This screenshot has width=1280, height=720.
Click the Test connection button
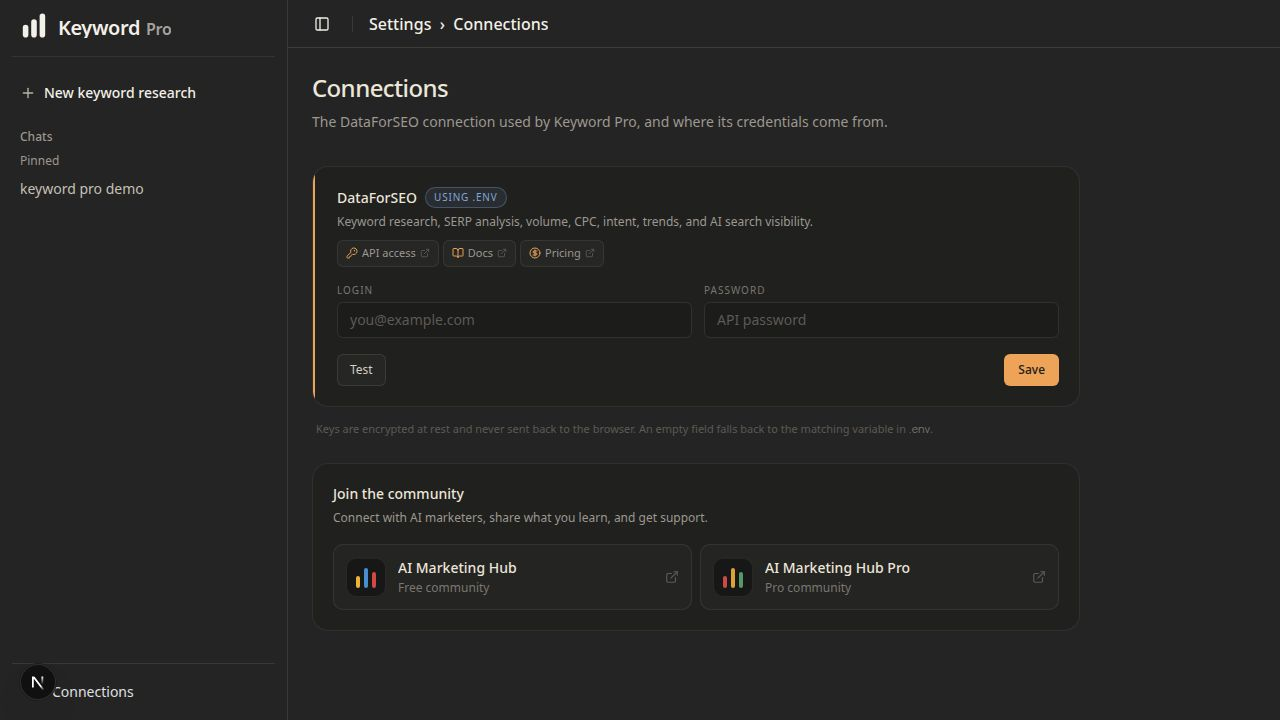pos(361,370)
